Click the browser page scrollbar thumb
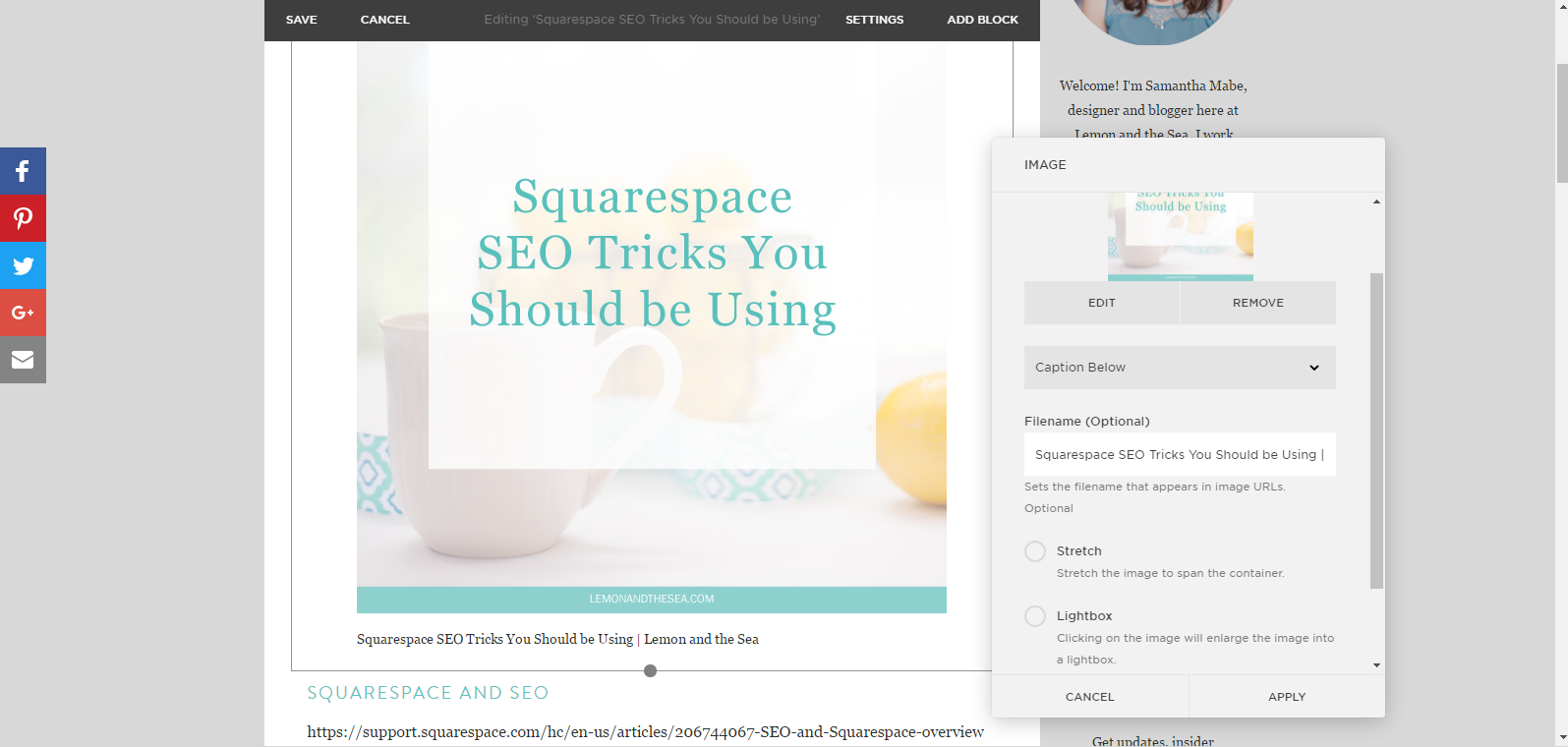The height and width of the screenshot is (747, 1568). click(1562, 123)
